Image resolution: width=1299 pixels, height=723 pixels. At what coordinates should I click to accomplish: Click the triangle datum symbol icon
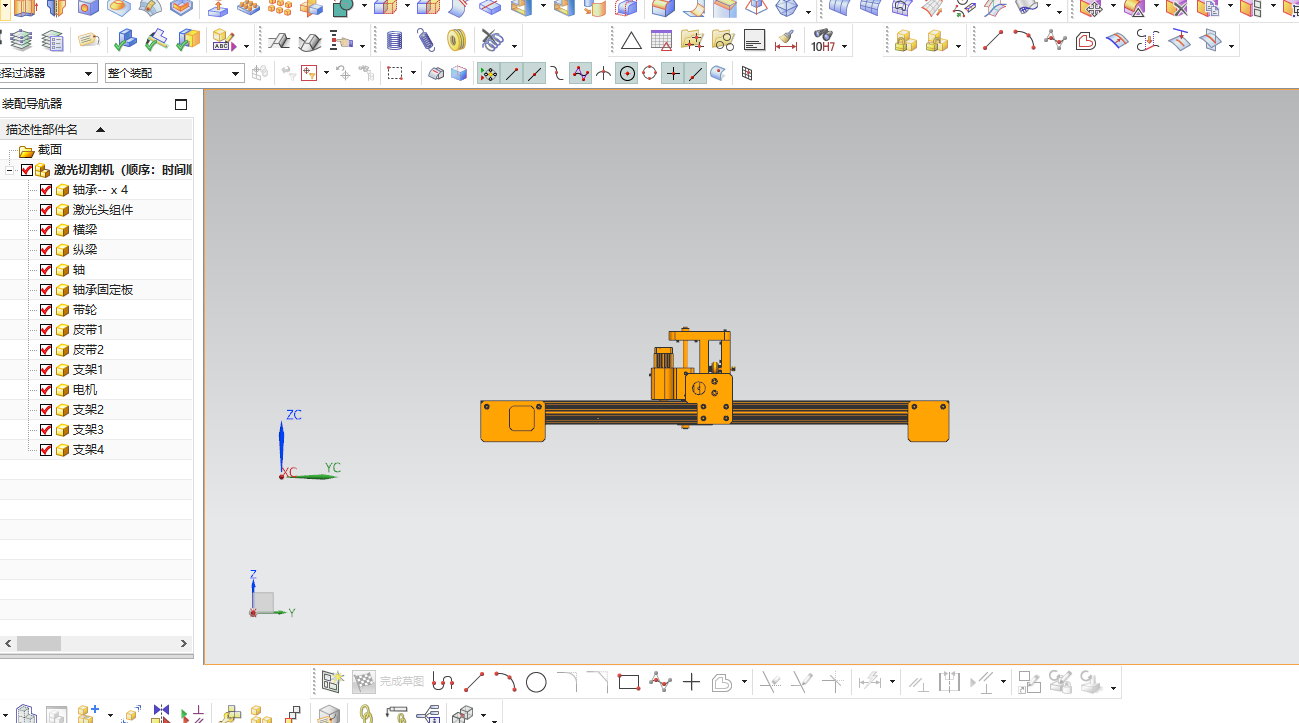point(631,41)
